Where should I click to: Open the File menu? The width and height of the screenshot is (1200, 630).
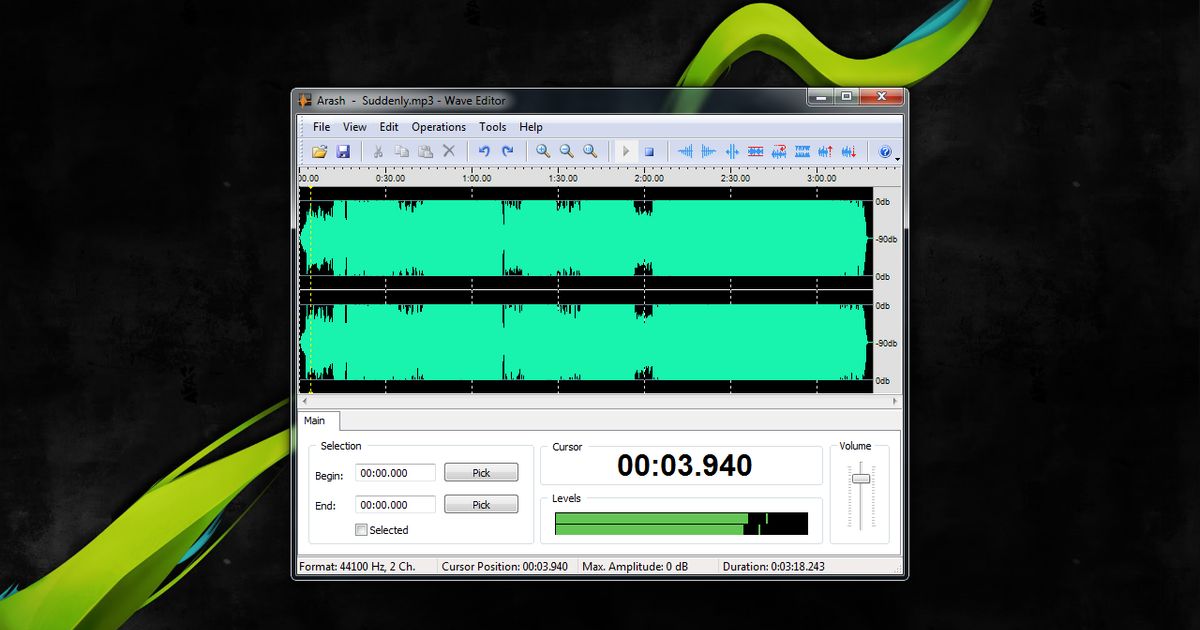(321, 127)
